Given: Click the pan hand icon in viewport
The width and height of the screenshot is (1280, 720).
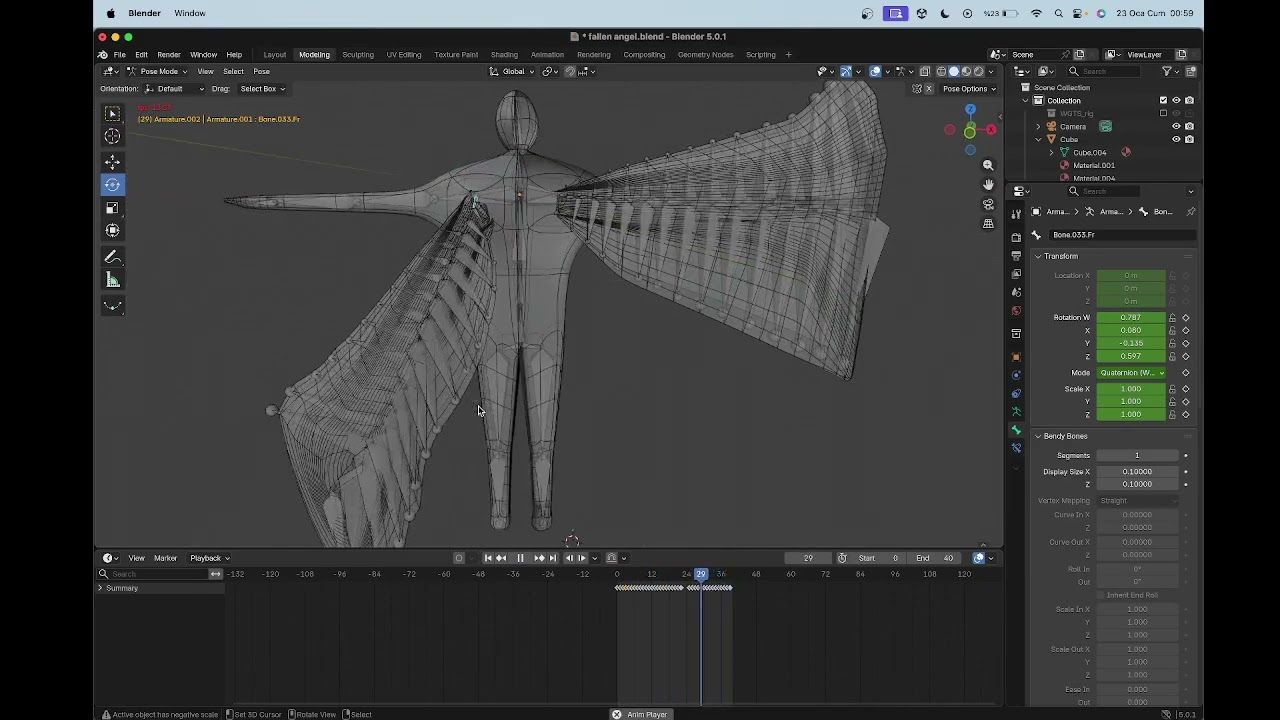Looking at the screenshot, I should point(988,185).
